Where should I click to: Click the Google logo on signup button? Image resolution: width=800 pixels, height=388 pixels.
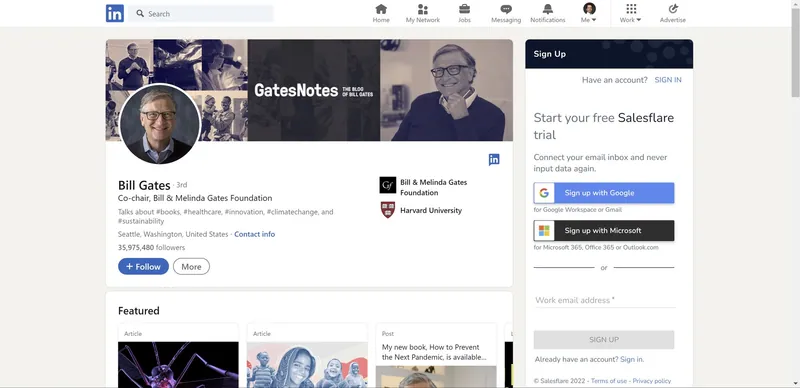click(x=544, y=193)
